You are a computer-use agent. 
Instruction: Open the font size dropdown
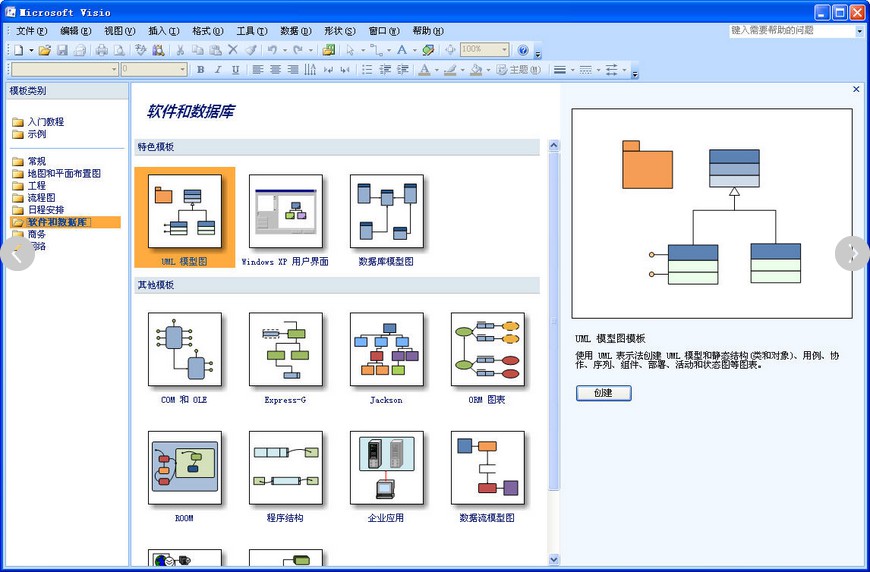(182, 70)
